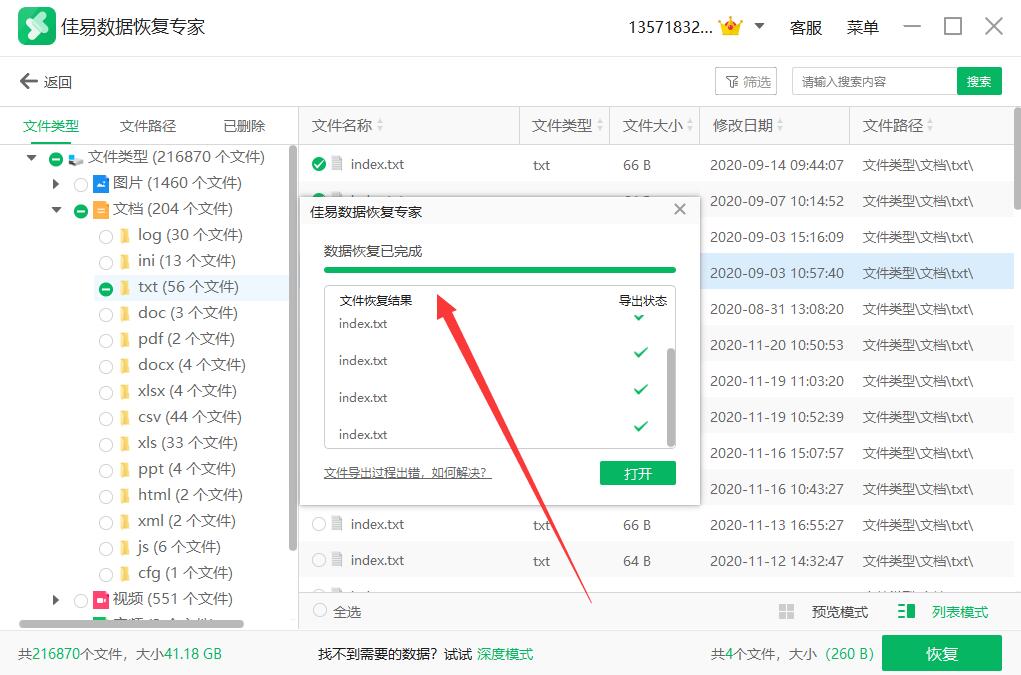Open the 文件导出过程出错 help link

408,473
